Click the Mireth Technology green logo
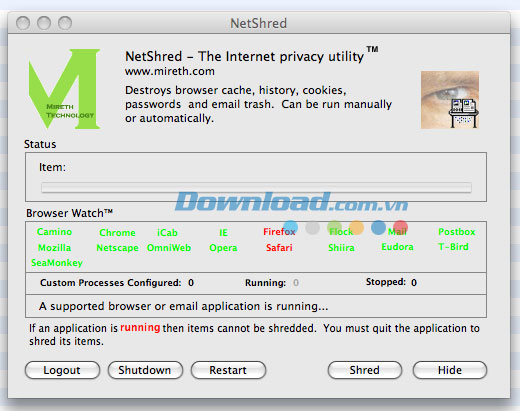The height and width of the screenshot is (411, 520). [x=64, y=89]
